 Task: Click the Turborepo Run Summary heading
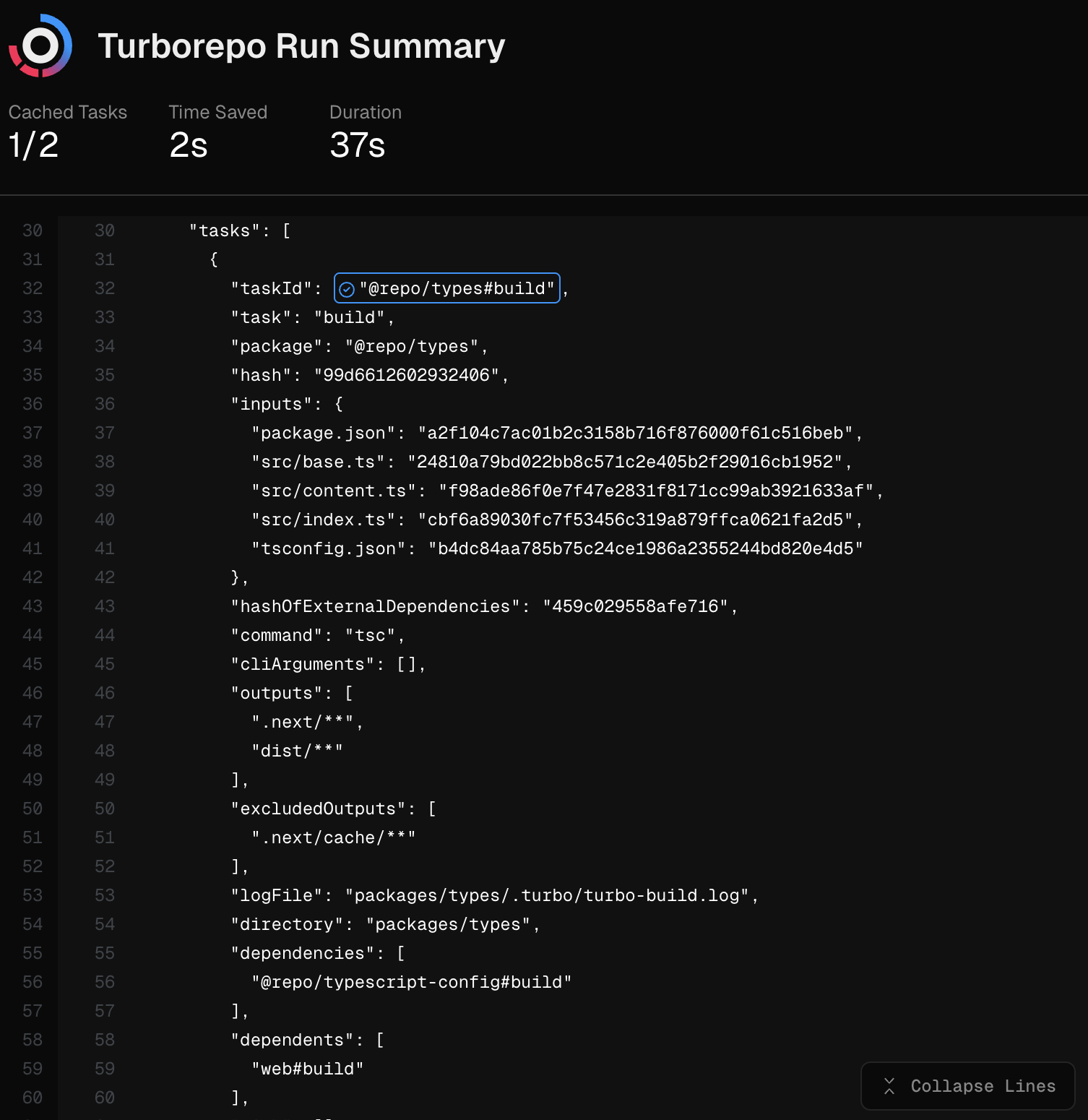301,46
